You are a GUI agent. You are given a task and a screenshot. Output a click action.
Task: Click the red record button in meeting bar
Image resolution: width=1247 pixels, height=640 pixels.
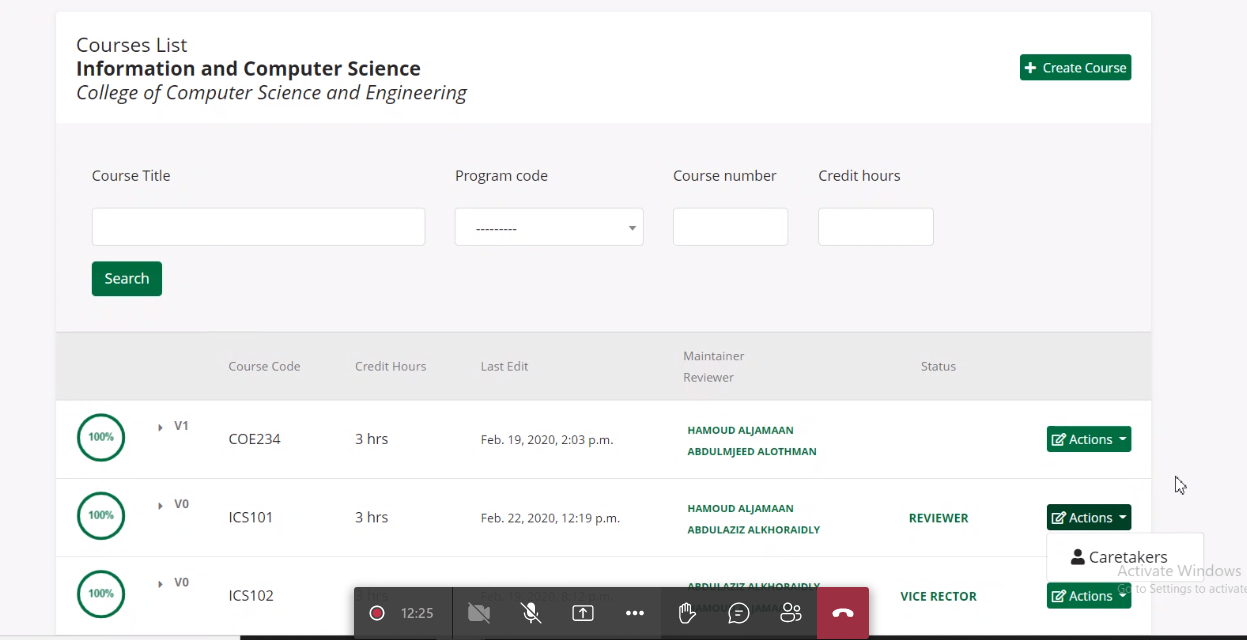[x=377, y=613]
